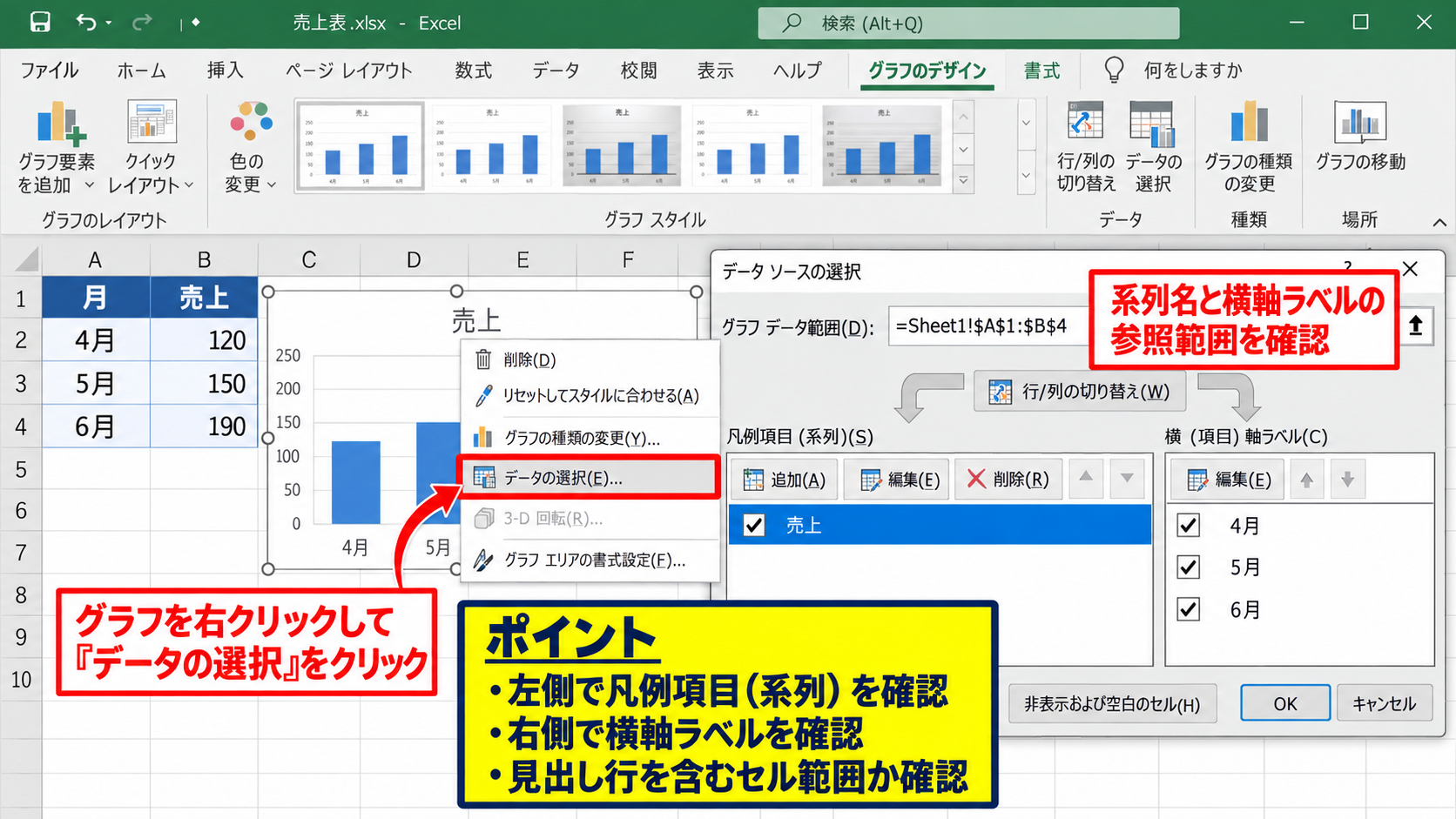Open quick access toolbar customize dropdown
This screenshot has width=1456, height=819.
pos(196,23)
